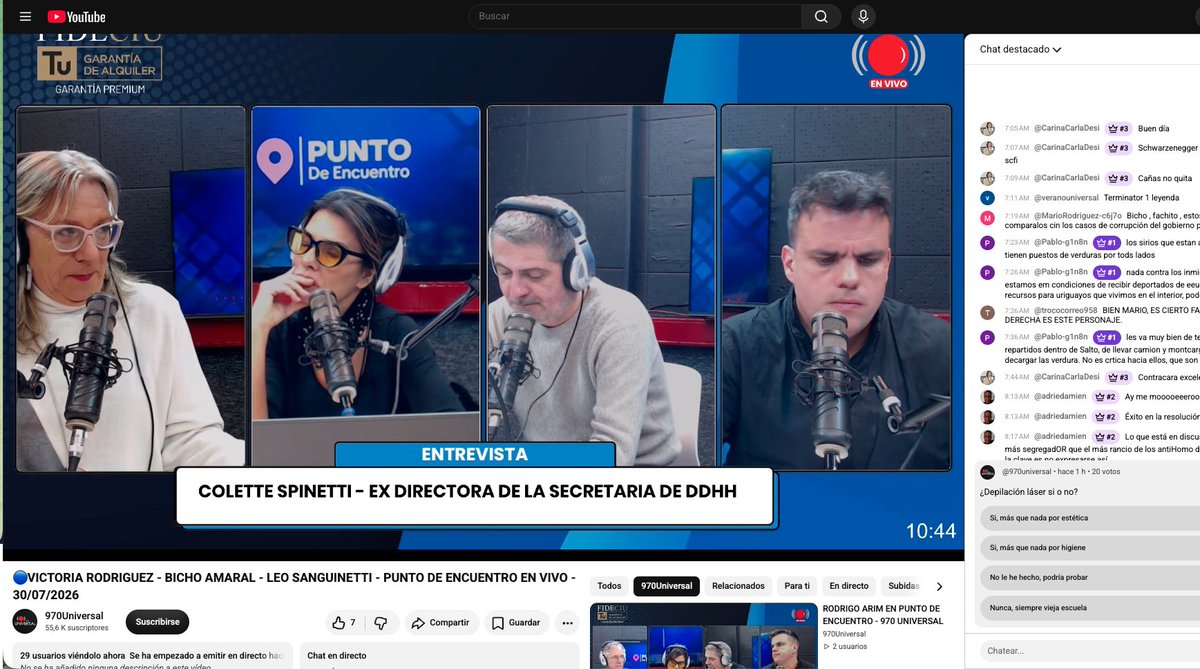Open the 970Universal channel name link
Image resolution: width=1200 pixels, height=669 pixels.
[74, 615]
